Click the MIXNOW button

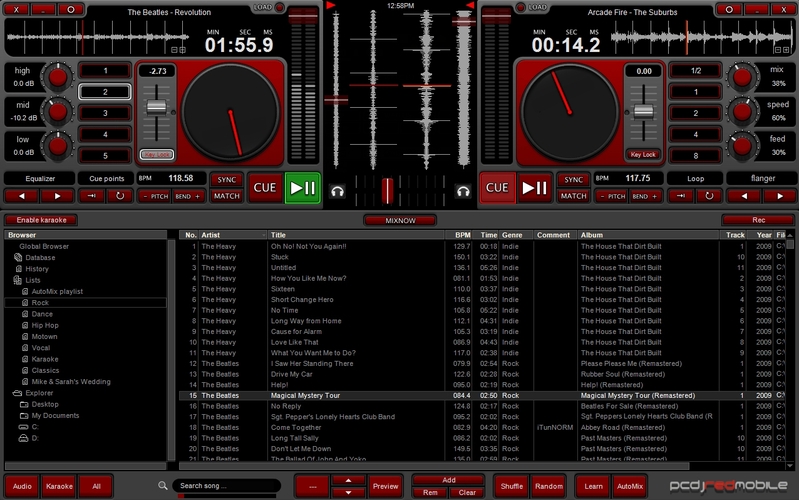[x=399, y=219]
